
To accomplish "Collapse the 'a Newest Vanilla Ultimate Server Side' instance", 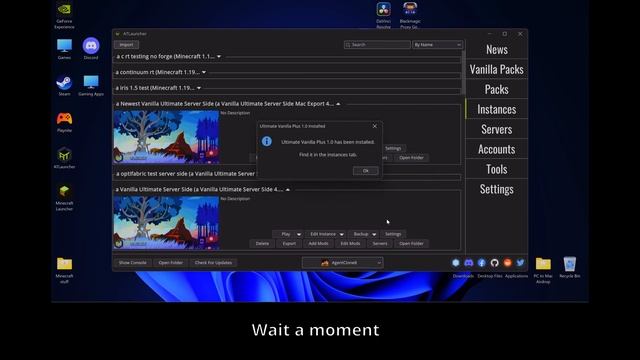I will (x=338, y=104).
